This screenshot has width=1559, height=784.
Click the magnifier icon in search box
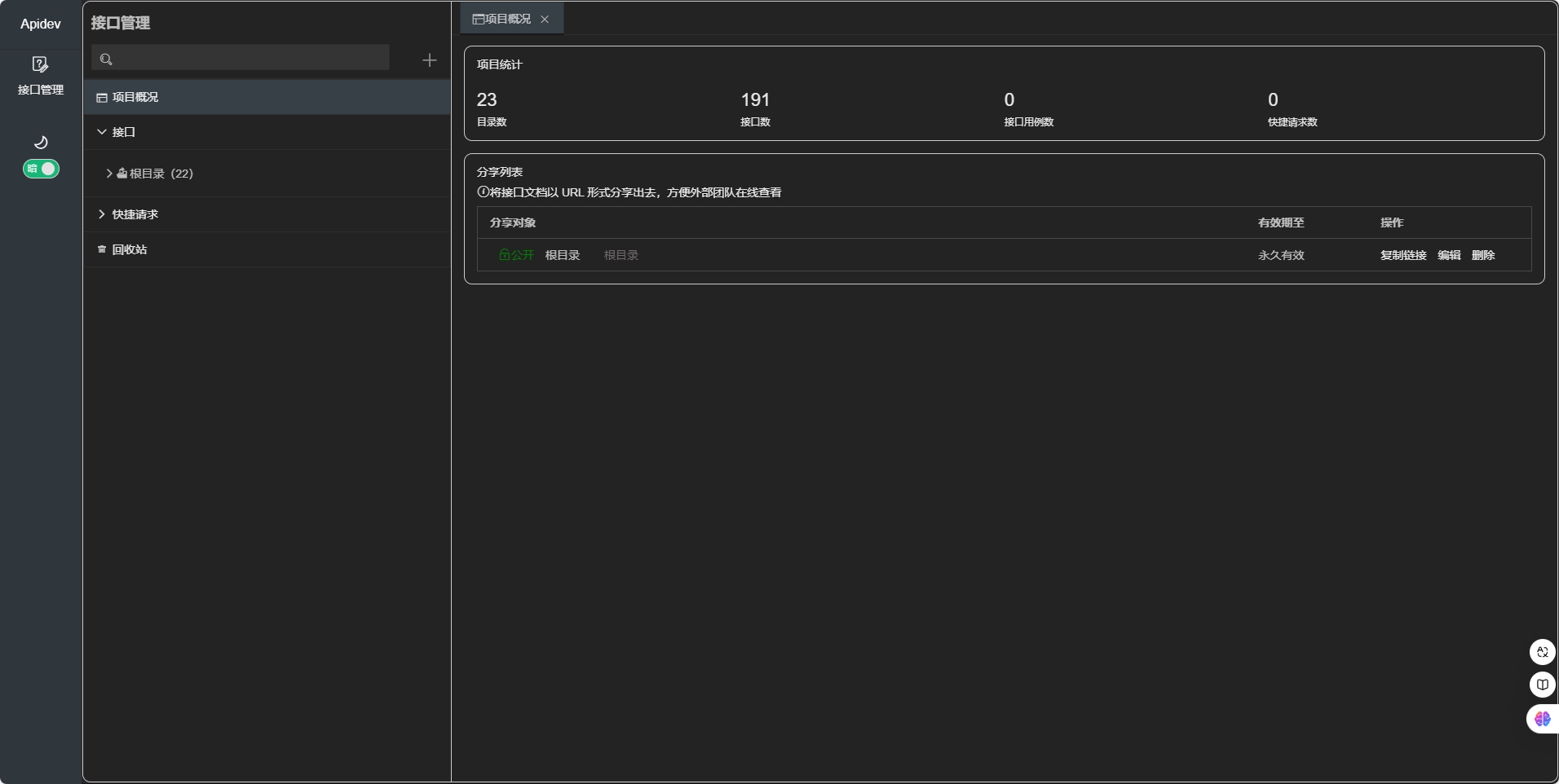[106, 59]
